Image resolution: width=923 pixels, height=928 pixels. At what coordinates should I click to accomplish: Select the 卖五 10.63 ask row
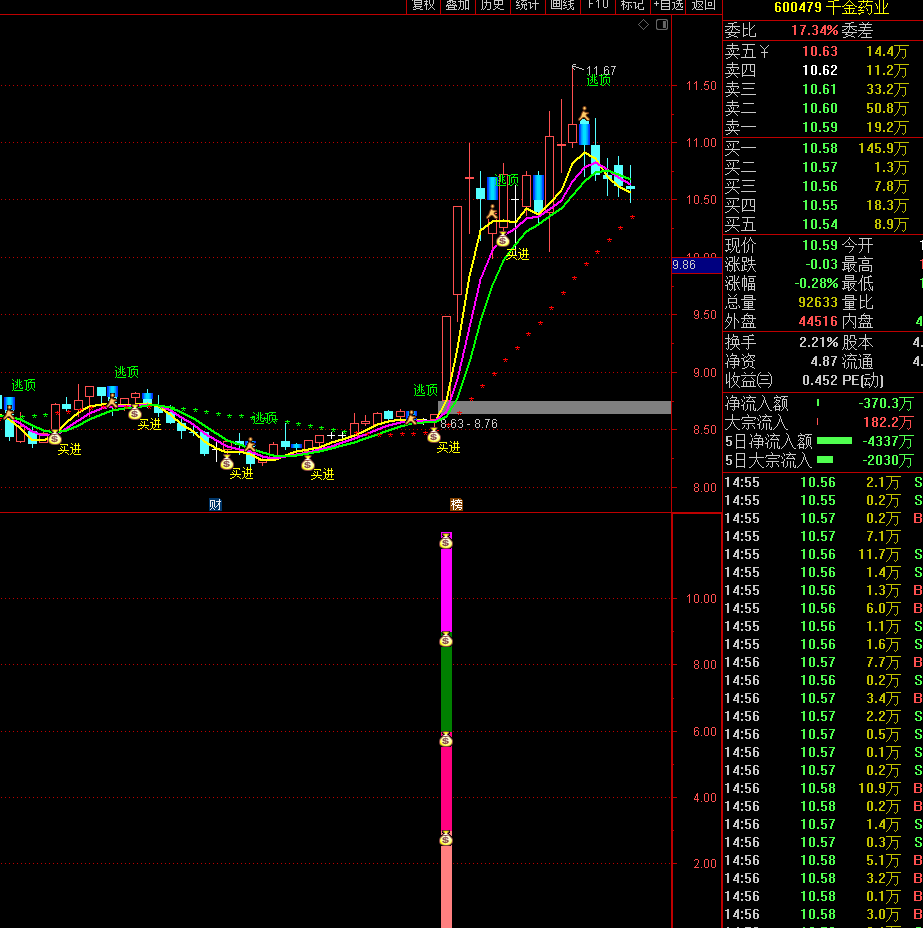click(x=823, y=51)
